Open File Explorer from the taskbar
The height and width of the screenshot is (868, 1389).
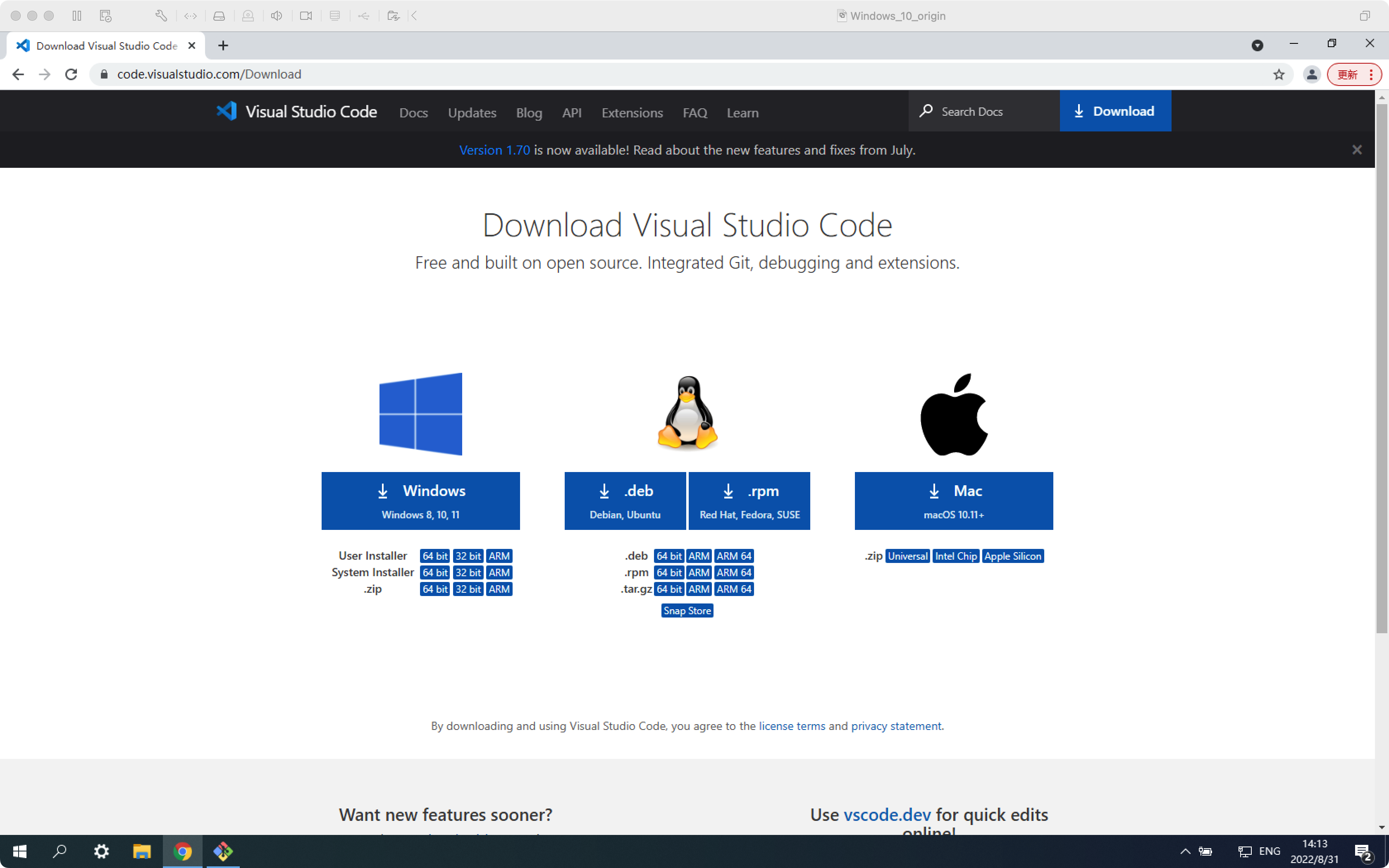pos(142,851)
